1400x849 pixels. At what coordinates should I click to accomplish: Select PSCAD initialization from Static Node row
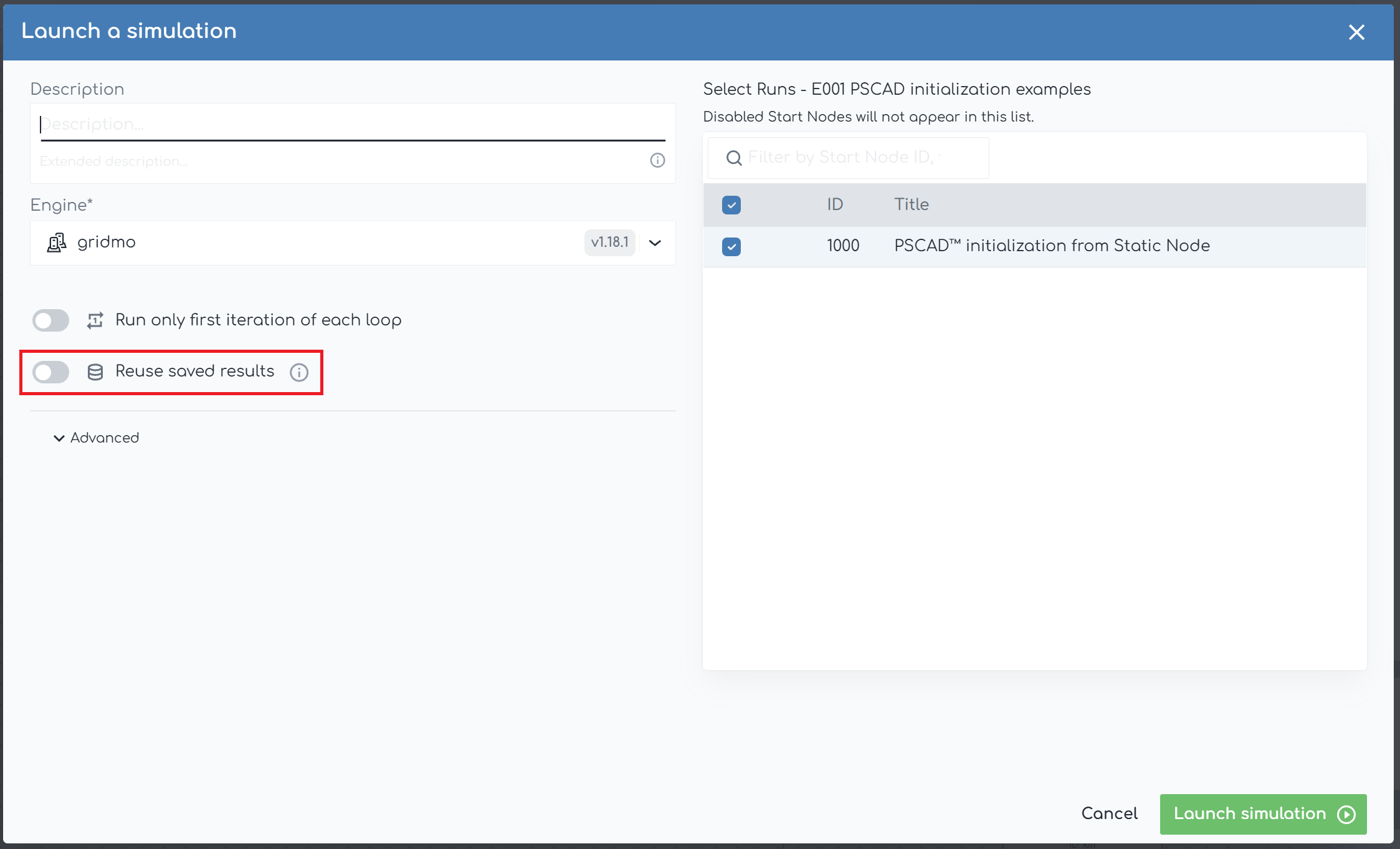pos(1034,247)
